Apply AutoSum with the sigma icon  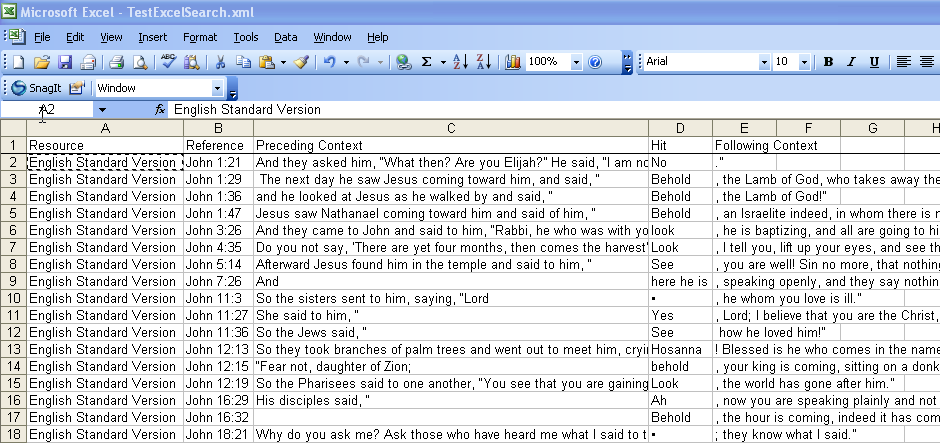click(x=427, y=62)
